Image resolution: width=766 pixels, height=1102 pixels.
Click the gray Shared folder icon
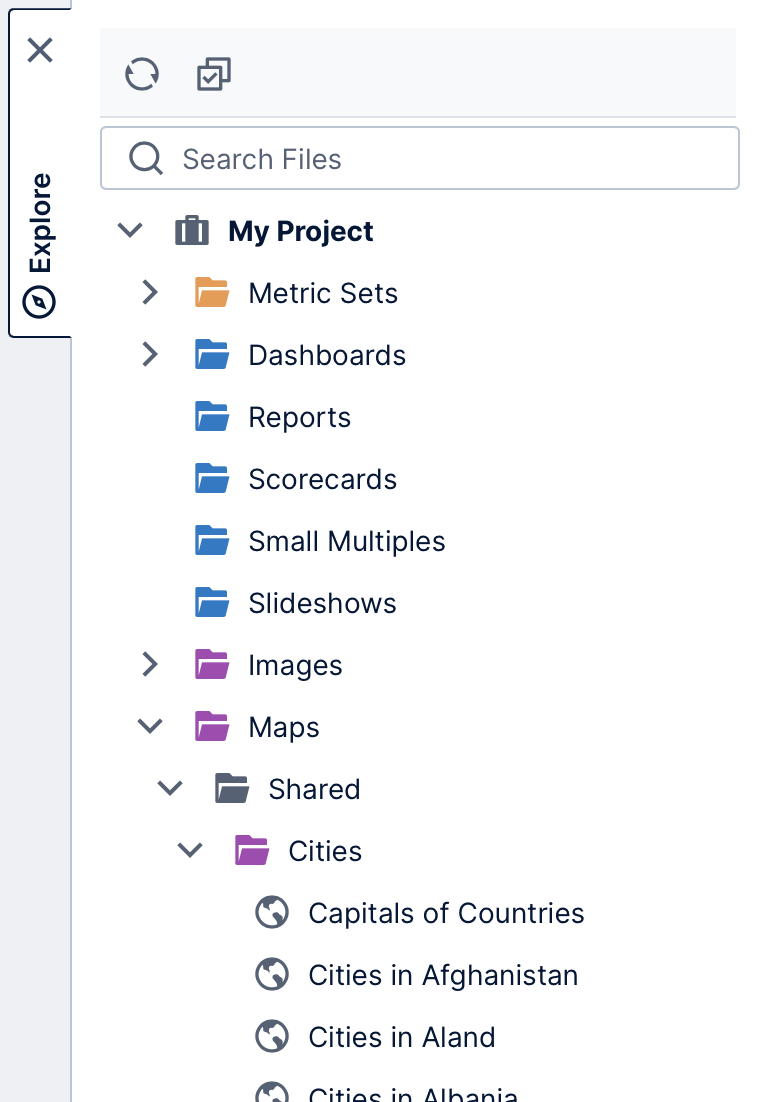232,788
